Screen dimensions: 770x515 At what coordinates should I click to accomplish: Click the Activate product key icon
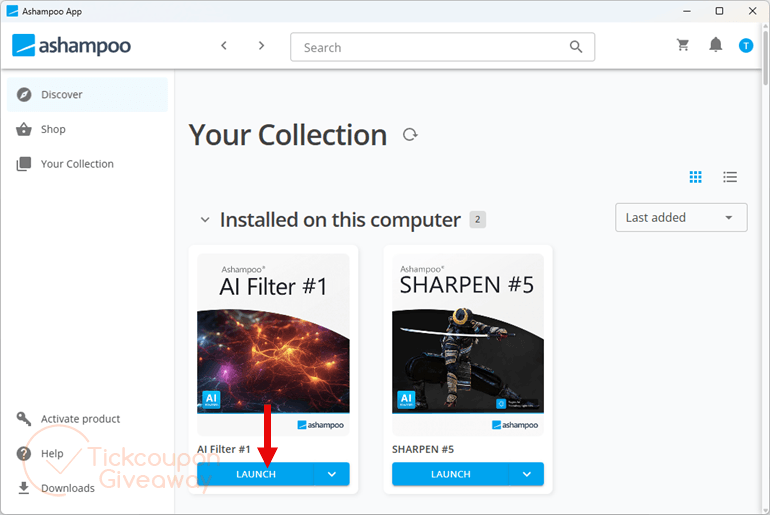point(24,419)
